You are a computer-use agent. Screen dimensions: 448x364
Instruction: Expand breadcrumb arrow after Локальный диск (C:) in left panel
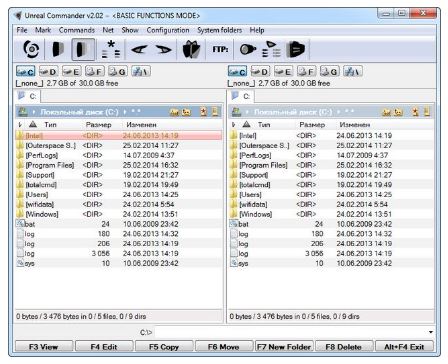pos(125,112)
